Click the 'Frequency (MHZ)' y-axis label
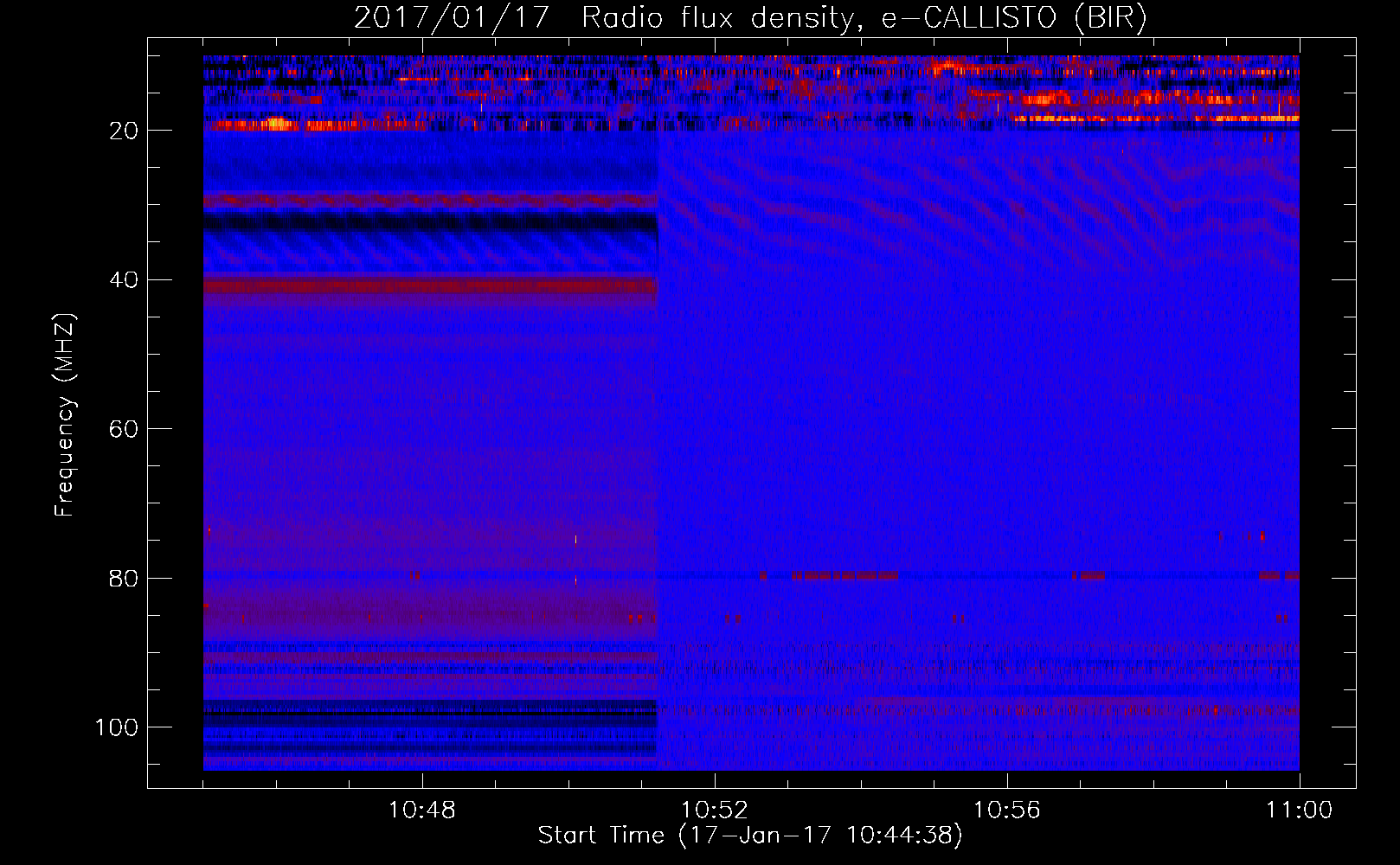The width and height of the screenshot is (1400, 865). tap(66, 415)
